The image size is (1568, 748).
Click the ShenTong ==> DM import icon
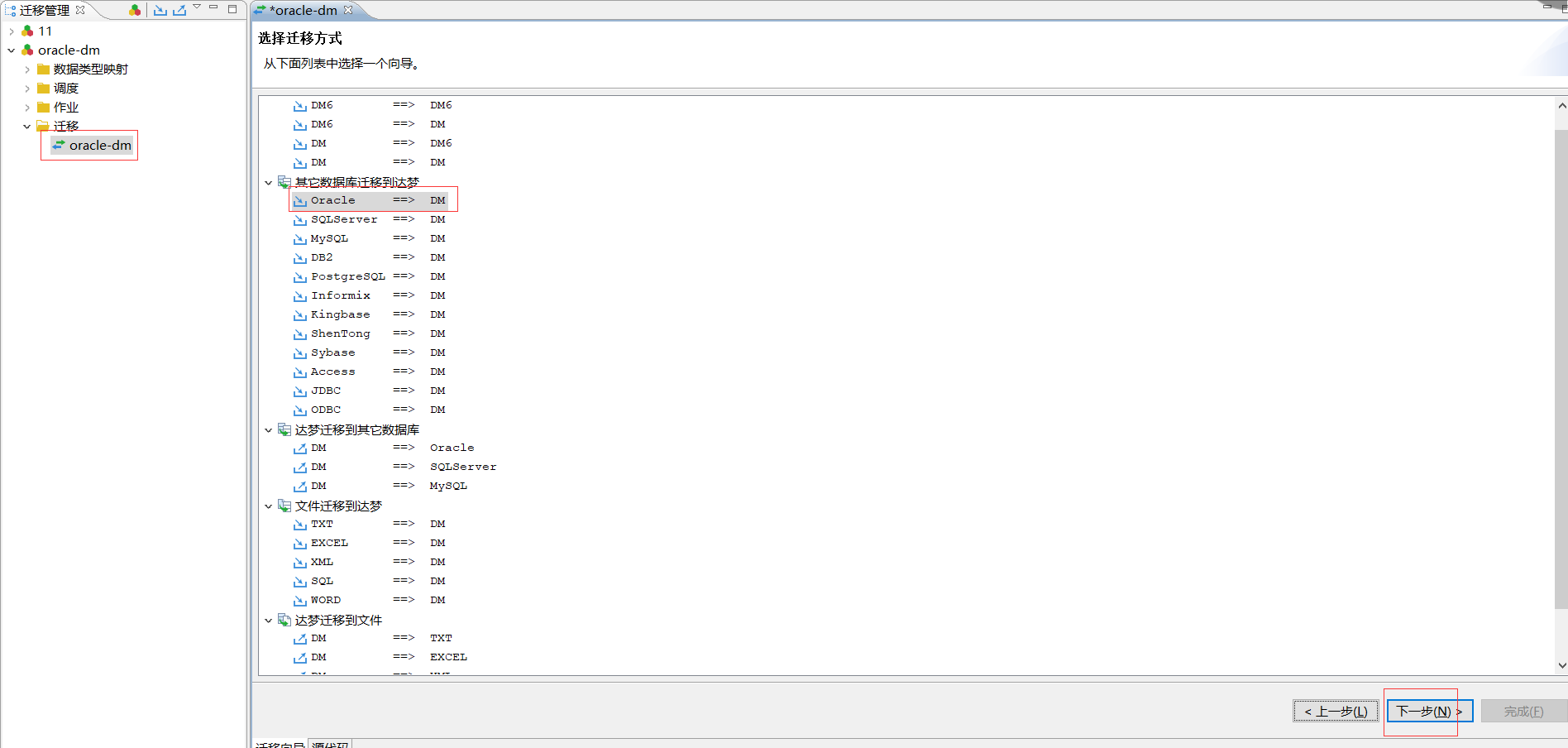(x=300, y=334)
